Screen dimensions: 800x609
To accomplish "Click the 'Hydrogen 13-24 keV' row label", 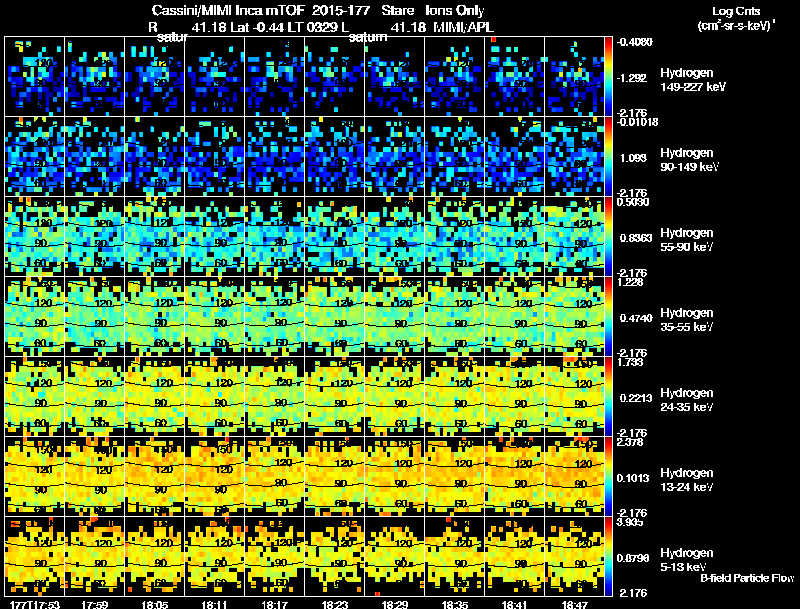I will click(x=687, y=480).
